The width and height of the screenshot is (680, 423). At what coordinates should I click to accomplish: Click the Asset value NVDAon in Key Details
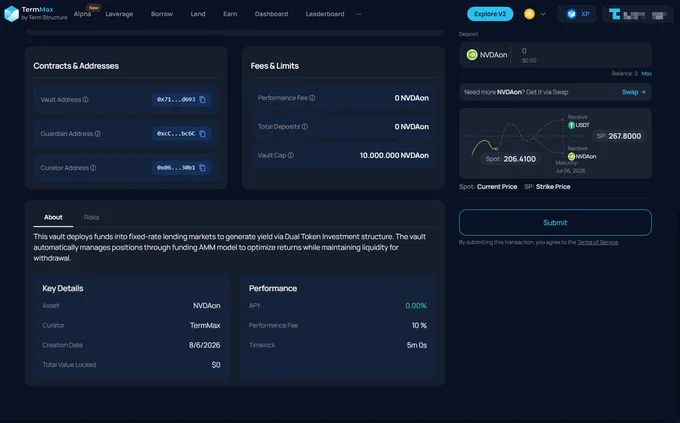pos(206,306)
